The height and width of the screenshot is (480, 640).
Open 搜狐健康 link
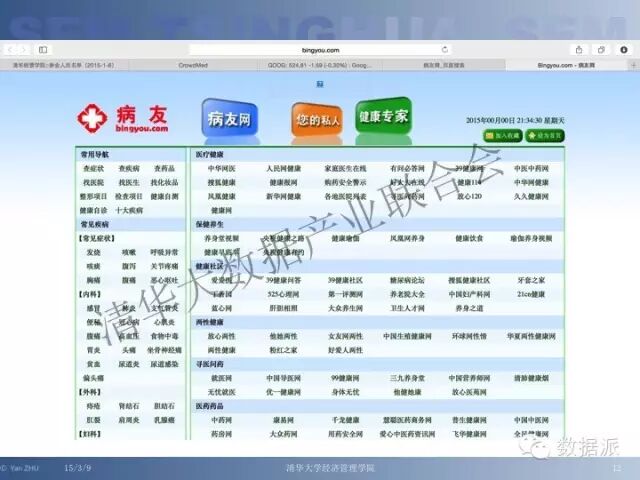tap(222, 182)
